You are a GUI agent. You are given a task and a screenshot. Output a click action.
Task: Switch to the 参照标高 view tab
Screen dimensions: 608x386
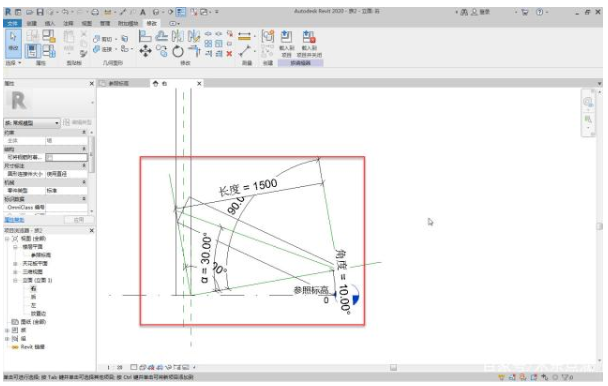point(119,83)
